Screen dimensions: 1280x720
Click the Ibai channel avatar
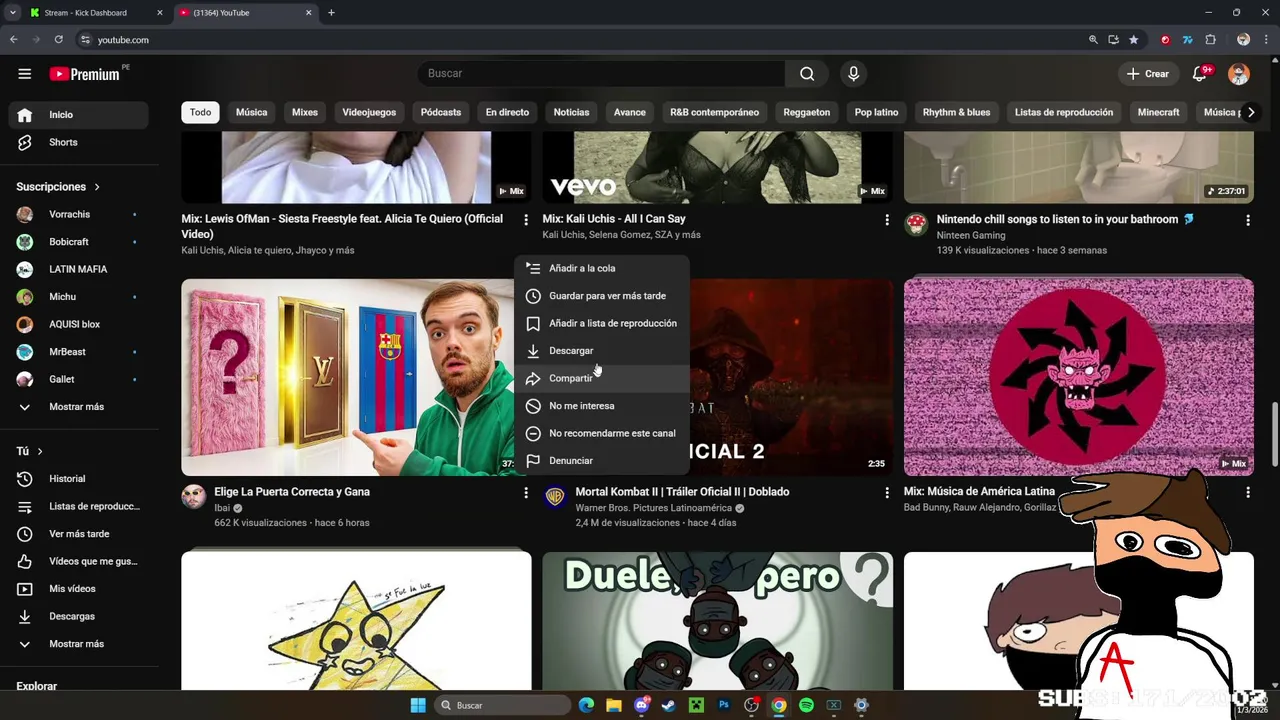tap(194, 497)
